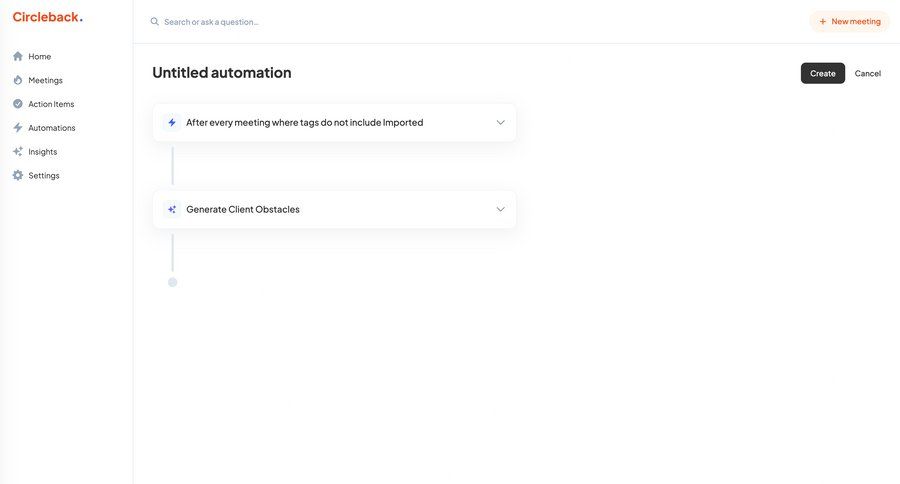The height and width of the screenshot is (484, 900).
Task: Click the Home house icon in sidebar
Action: pos(18,56)
